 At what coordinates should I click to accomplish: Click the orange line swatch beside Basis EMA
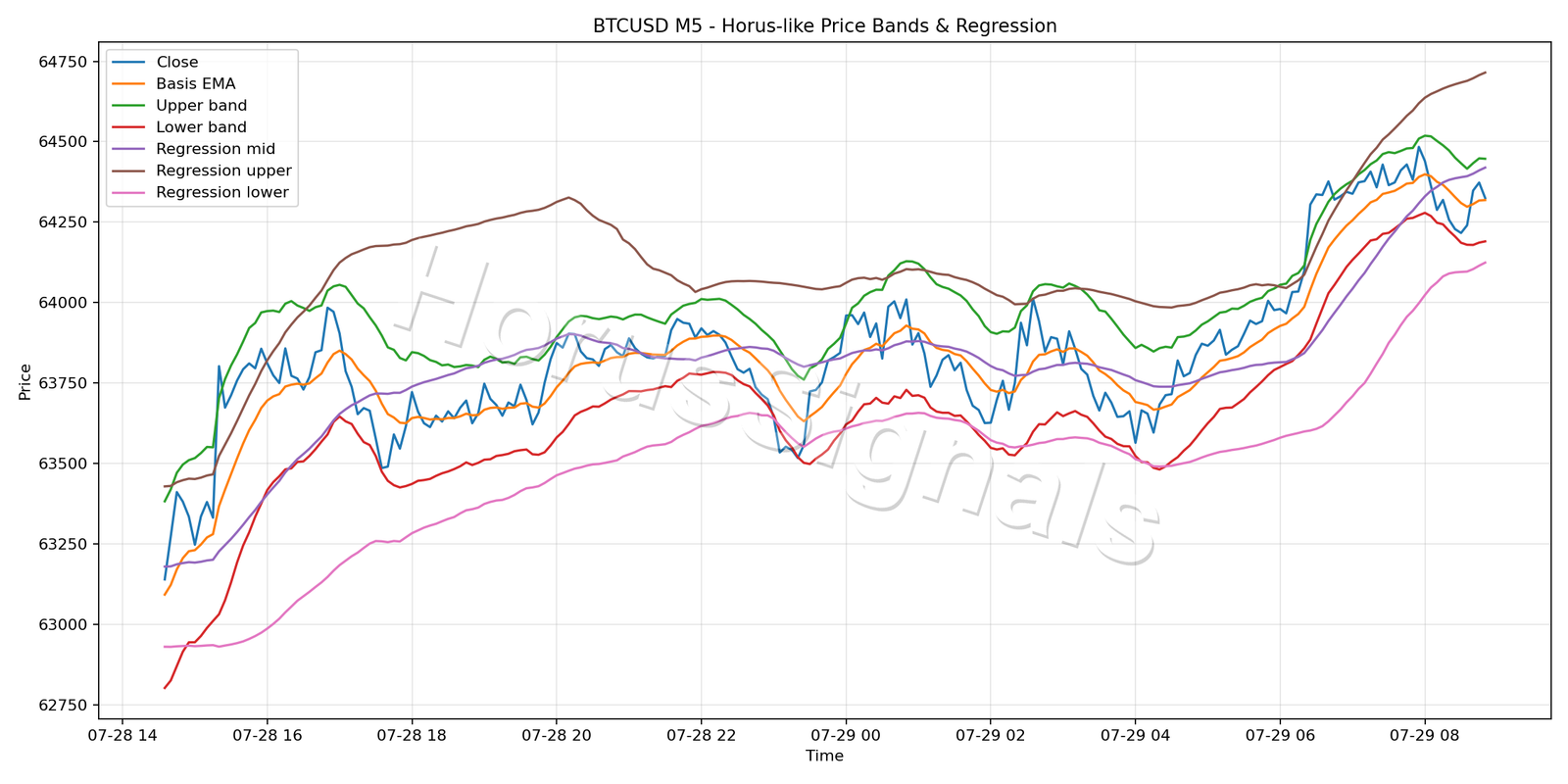click(x=128, y=84)
